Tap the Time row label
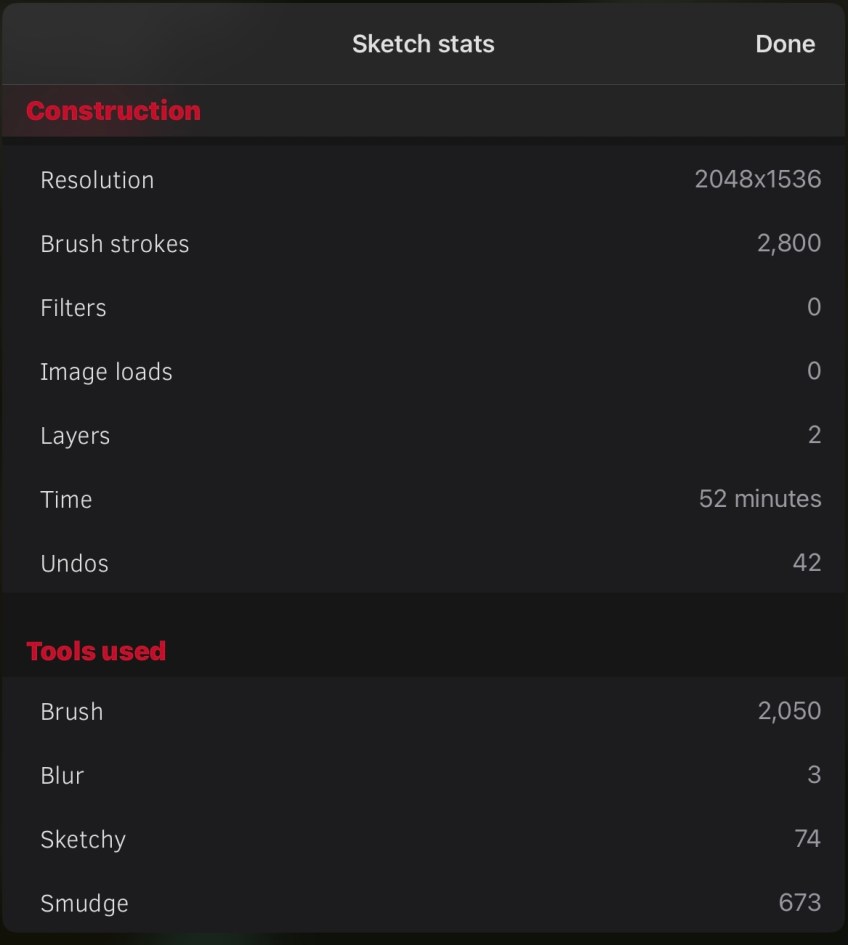The image size is (848, 945). [66, 500]
